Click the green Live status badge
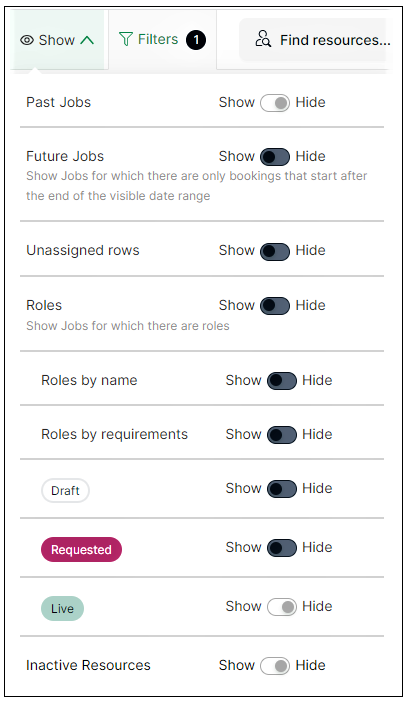Image resolution: width=414 pixels, height=704 pixels. 62,608
